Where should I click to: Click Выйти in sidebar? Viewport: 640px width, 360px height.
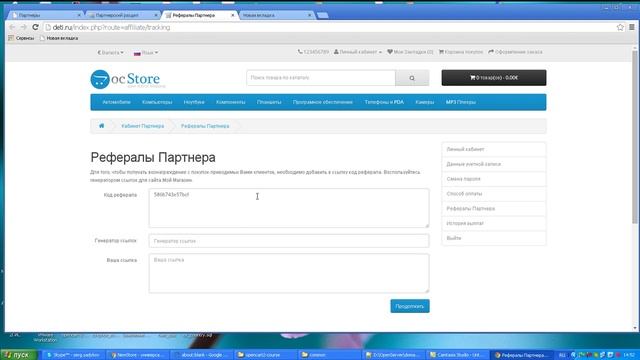click(494, 238)
